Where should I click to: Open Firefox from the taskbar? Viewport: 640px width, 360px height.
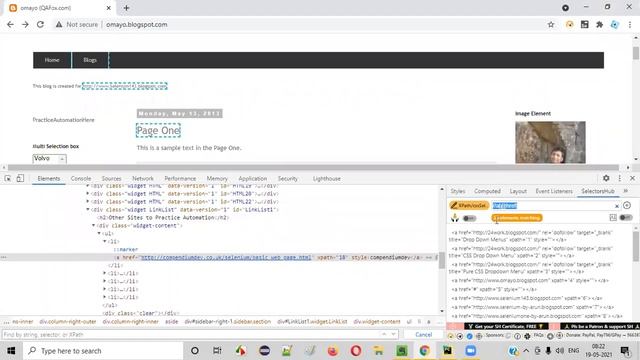coord(333,351)
